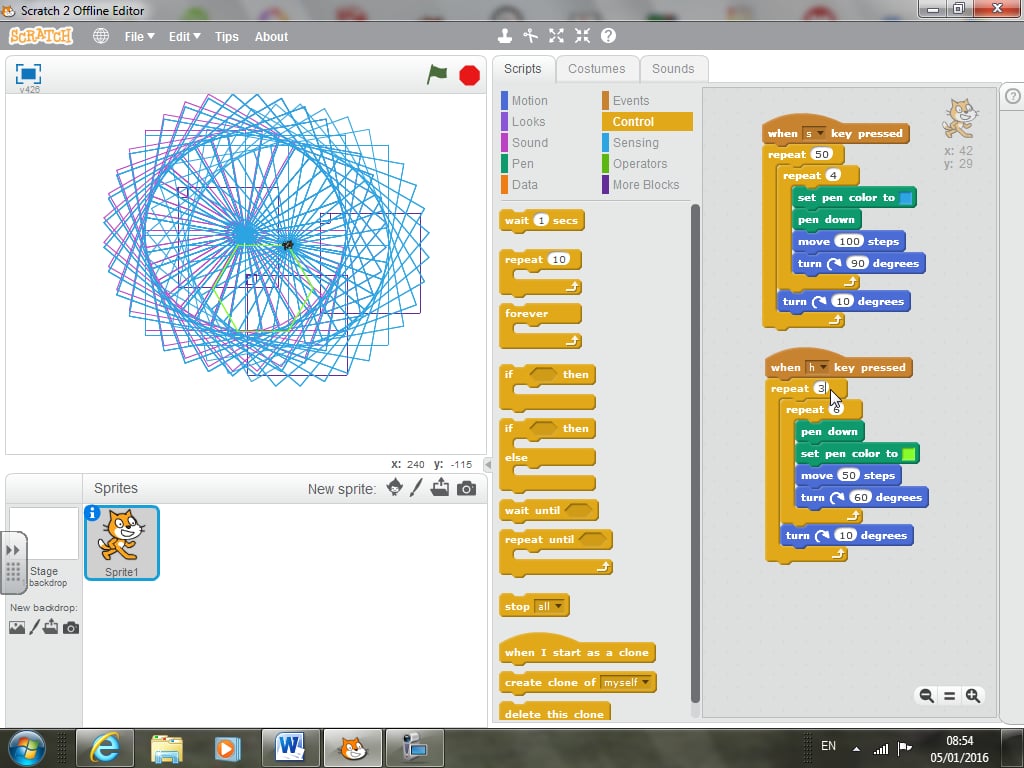This screenshot has height=768, width=1024.
Task: Open Sprite1 info button
Action: coord(92,513)
